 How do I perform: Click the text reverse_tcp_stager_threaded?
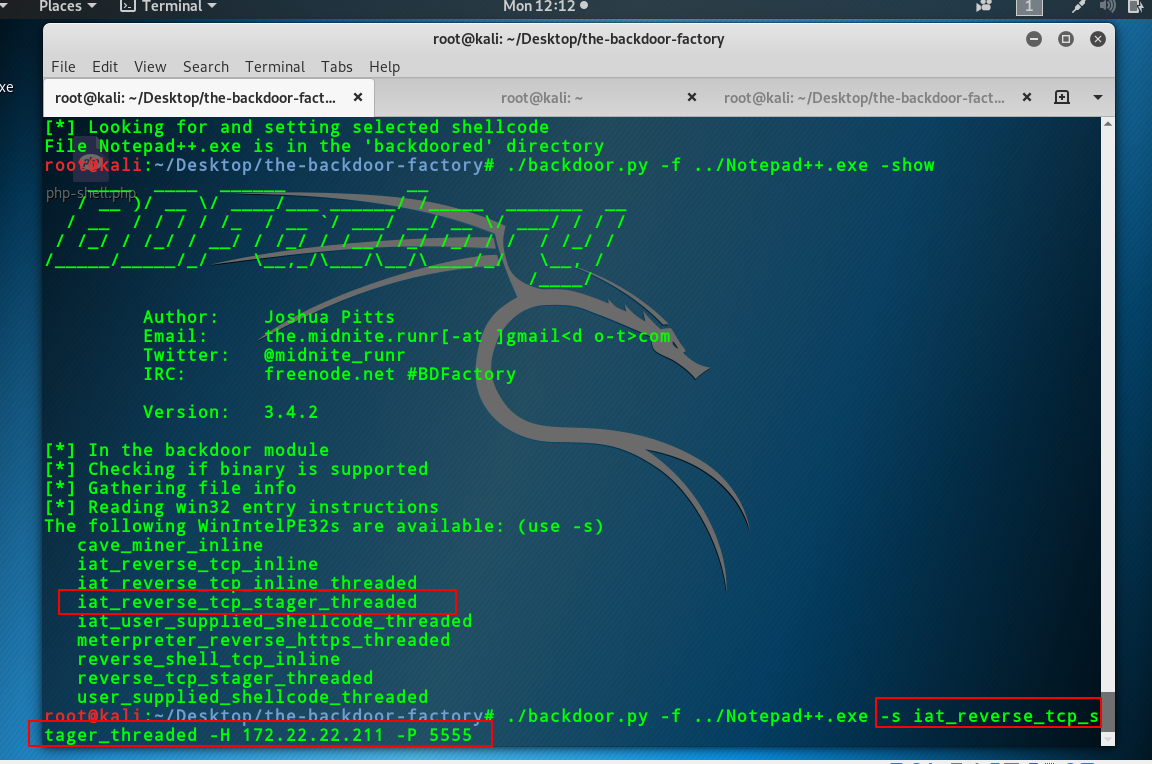point(225,678)
